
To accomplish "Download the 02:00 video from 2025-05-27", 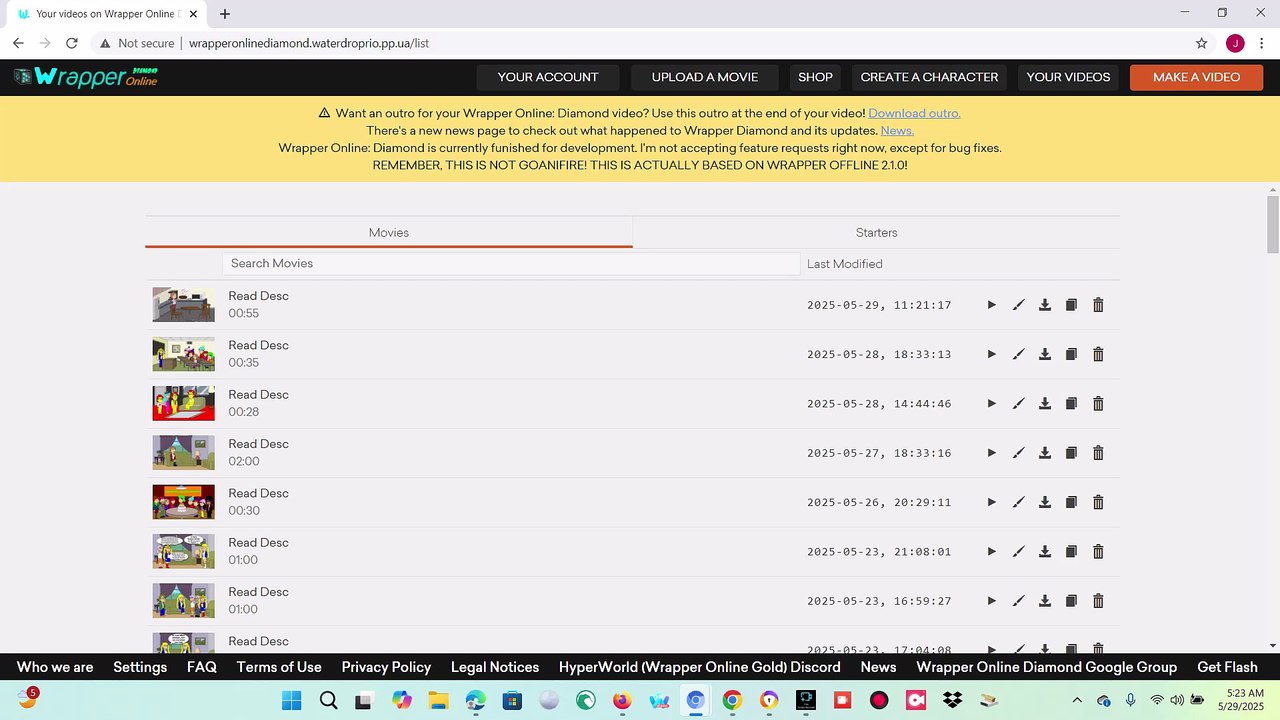I will click(x=1045, y=453).
